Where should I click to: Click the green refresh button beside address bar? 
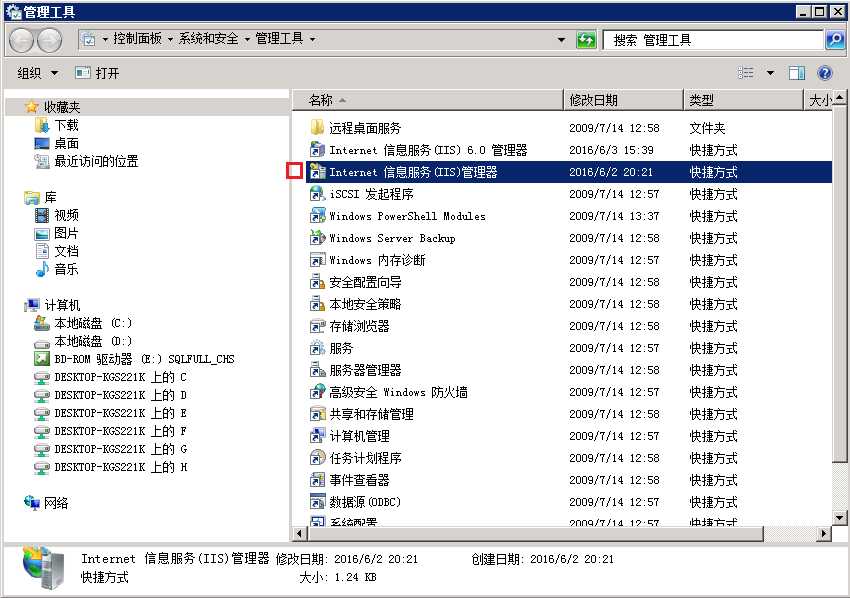586,40
